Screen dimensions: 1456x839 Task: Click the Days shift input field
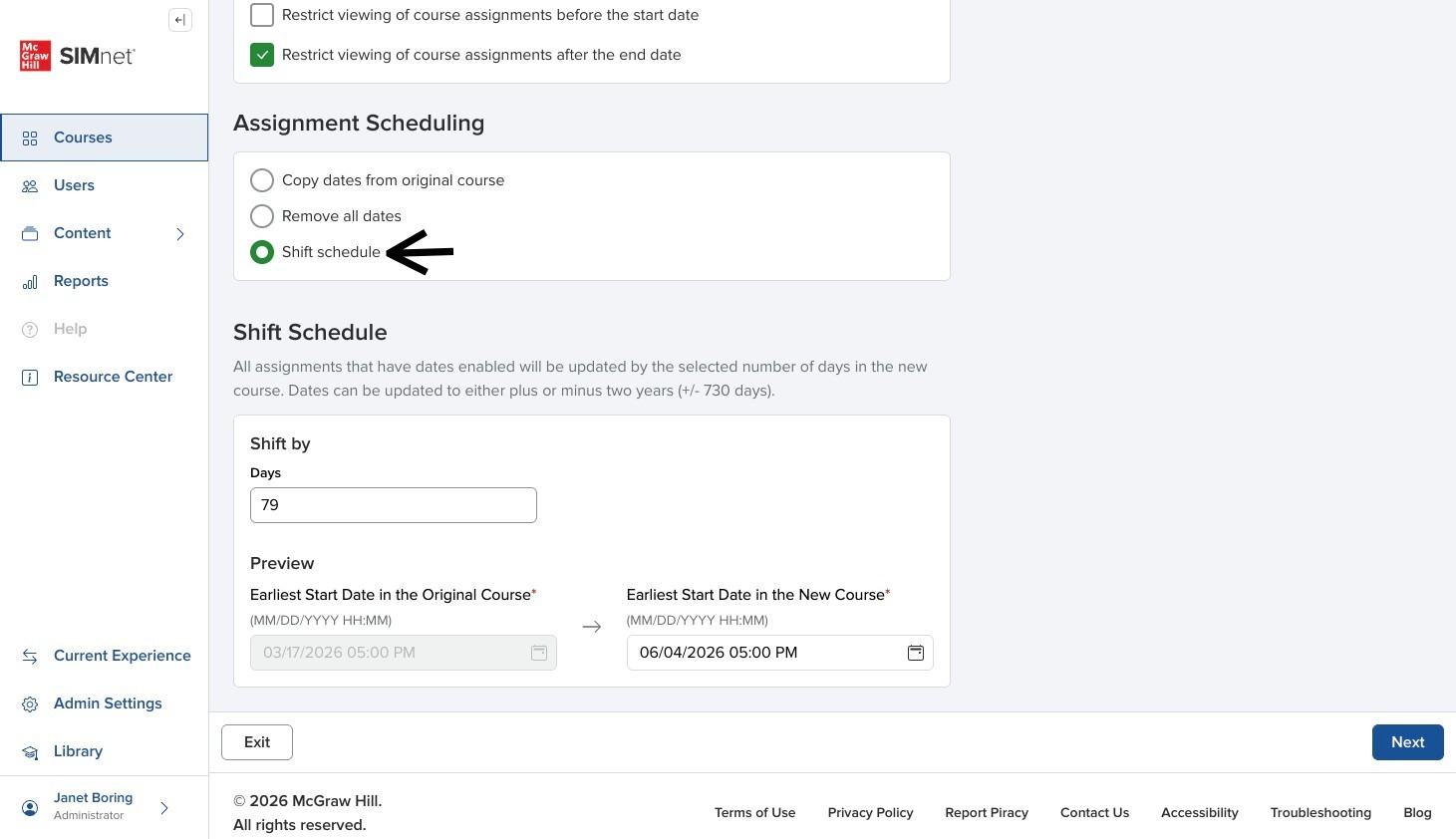tap(394, 505)
